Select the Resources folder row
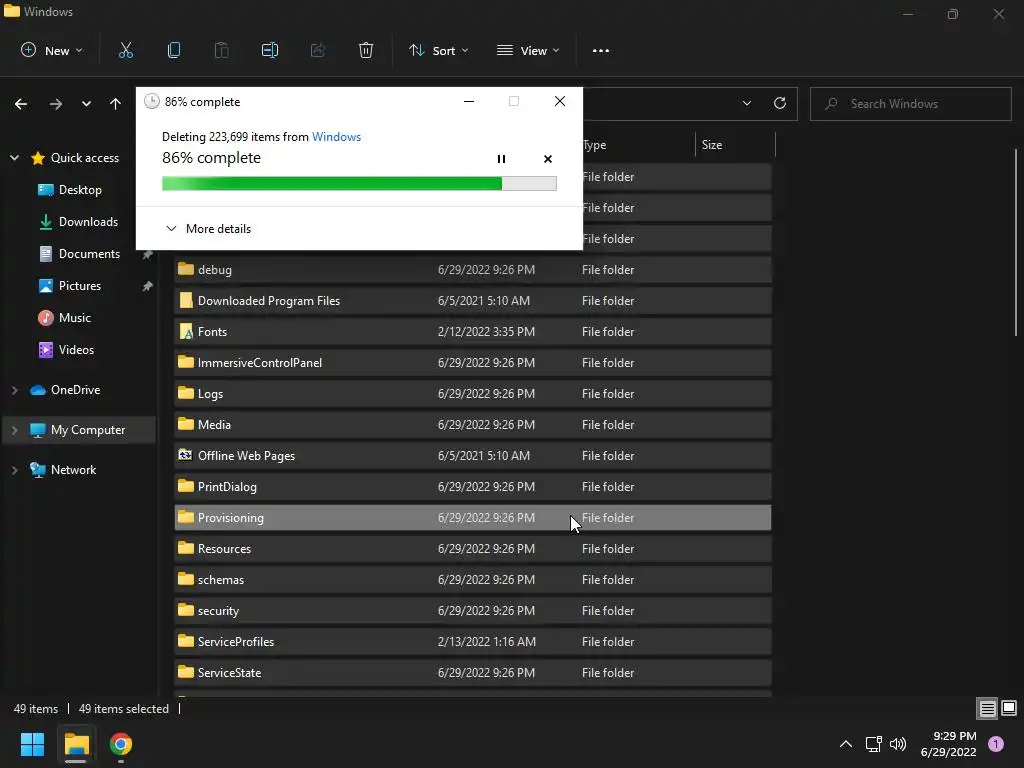 point(472,549)
